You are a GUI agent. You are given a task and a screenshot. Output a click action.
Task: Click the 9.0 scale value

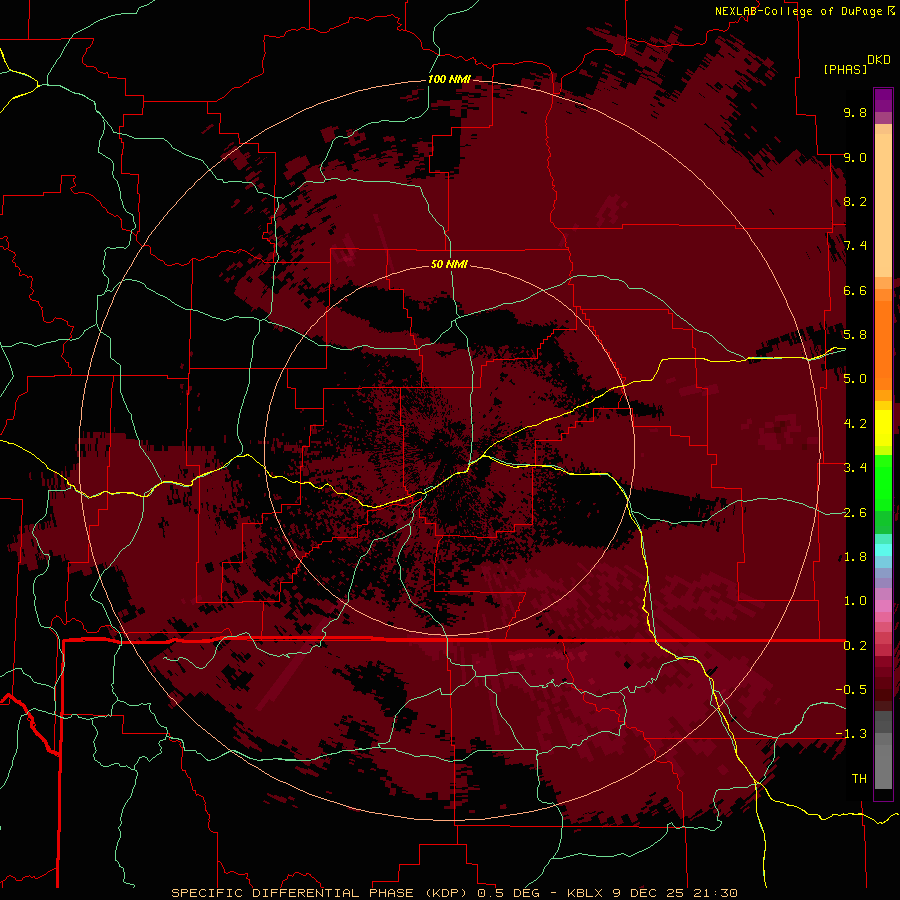point(855,157)
